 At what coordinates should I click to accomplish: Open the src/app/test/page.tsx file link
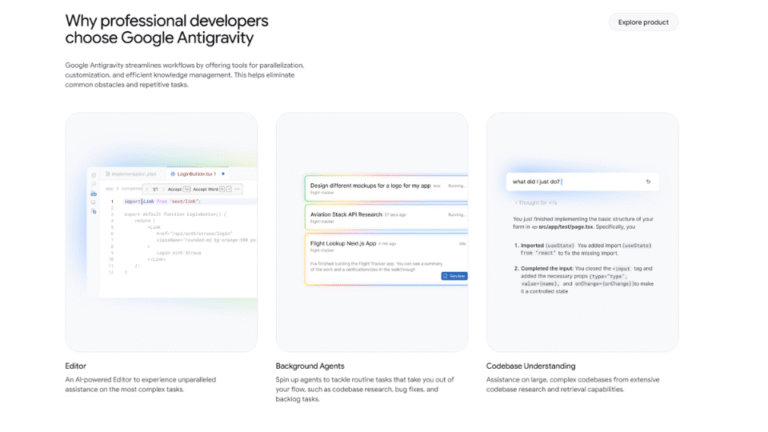point(563,227)
